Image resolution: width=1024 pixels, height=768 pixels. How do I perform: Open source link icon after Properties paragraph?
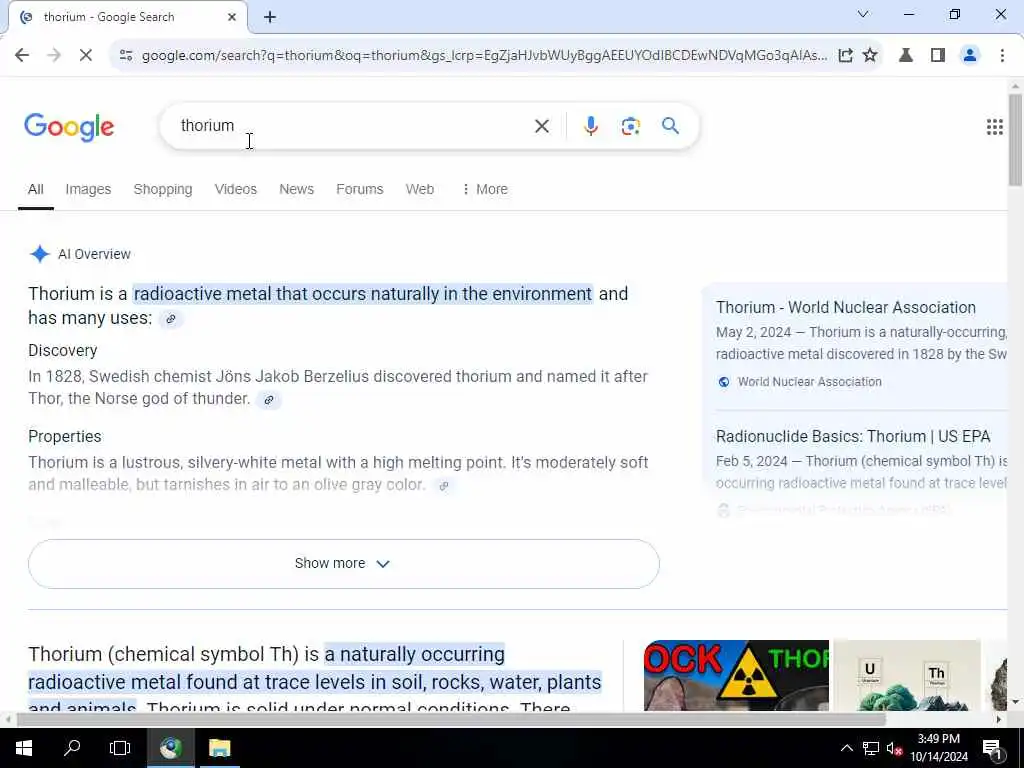[x=443, y=486]
